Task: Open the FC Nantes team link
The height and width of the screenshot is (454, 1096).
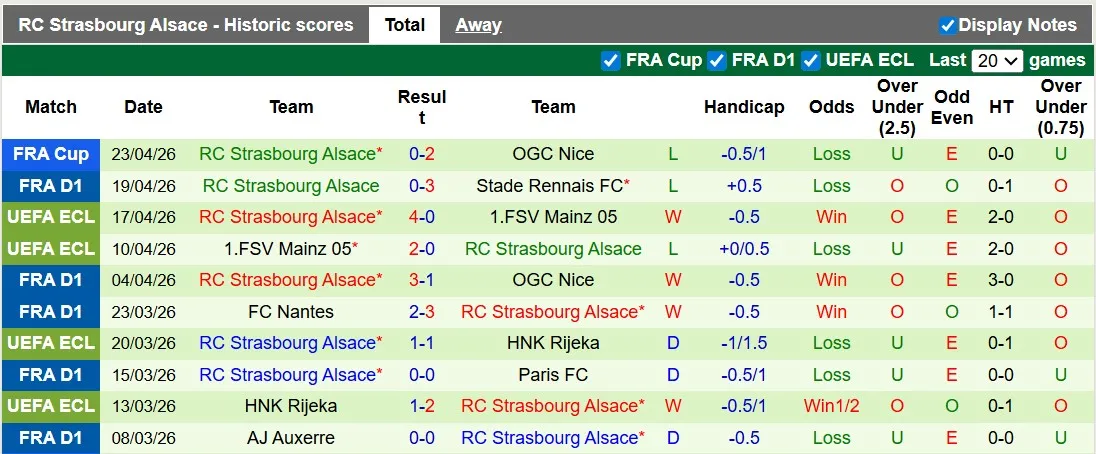Action: [291, 312]
